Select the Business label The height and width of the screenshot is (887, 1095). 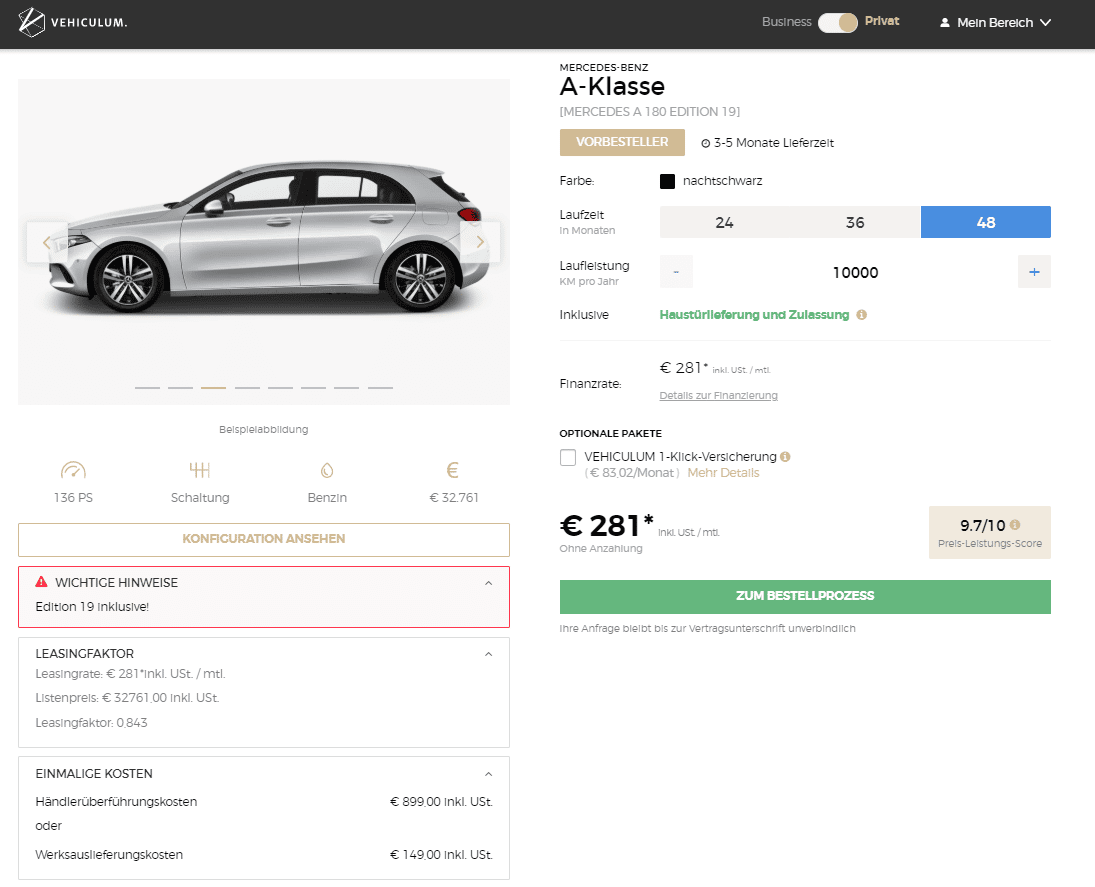(x=786, y=22)
